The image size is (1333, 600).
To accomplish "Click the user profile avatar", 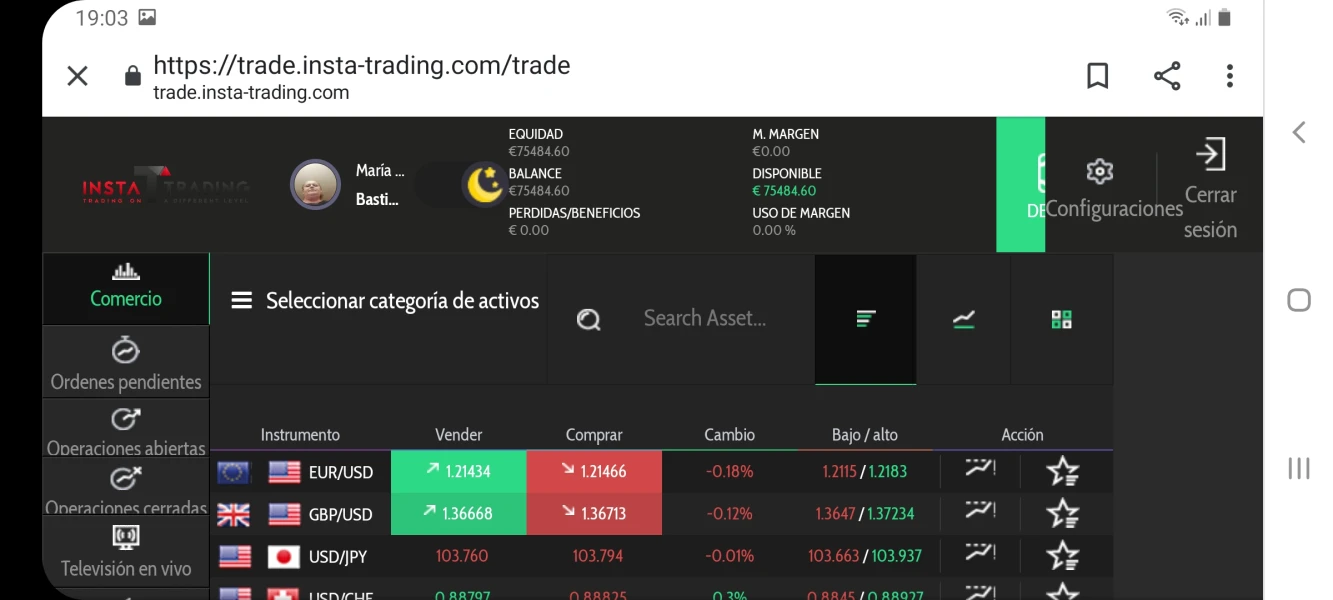I will (x=315, y=185).
